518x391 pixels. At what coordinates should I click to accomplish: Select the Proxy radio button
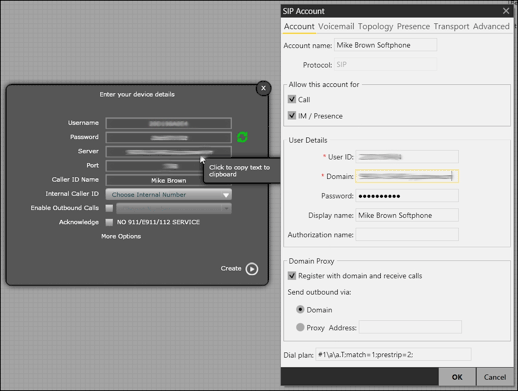(x=300, y=327)
